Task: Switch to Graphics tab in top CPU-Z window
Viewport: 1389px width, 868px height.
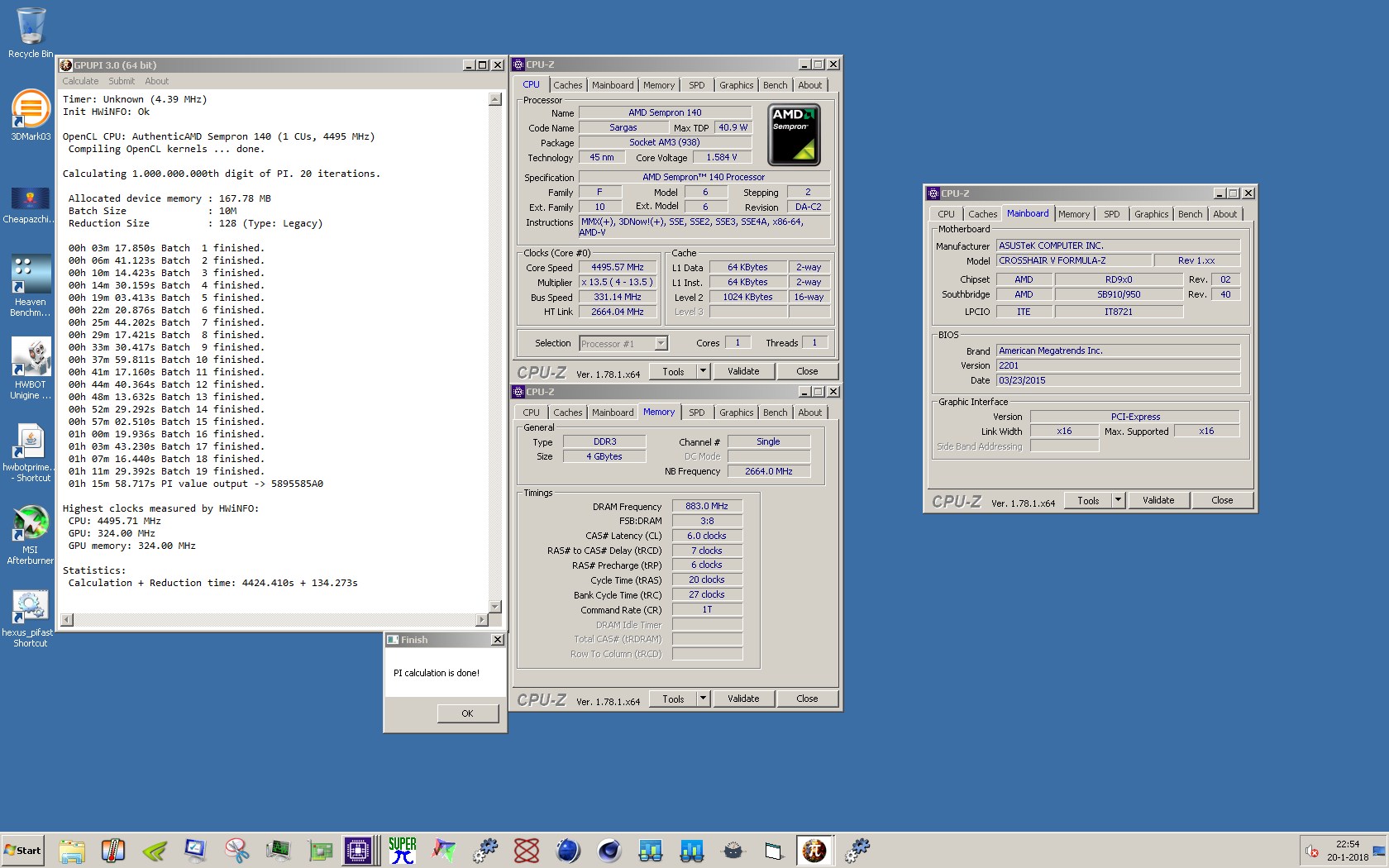Action: point(736,85)
